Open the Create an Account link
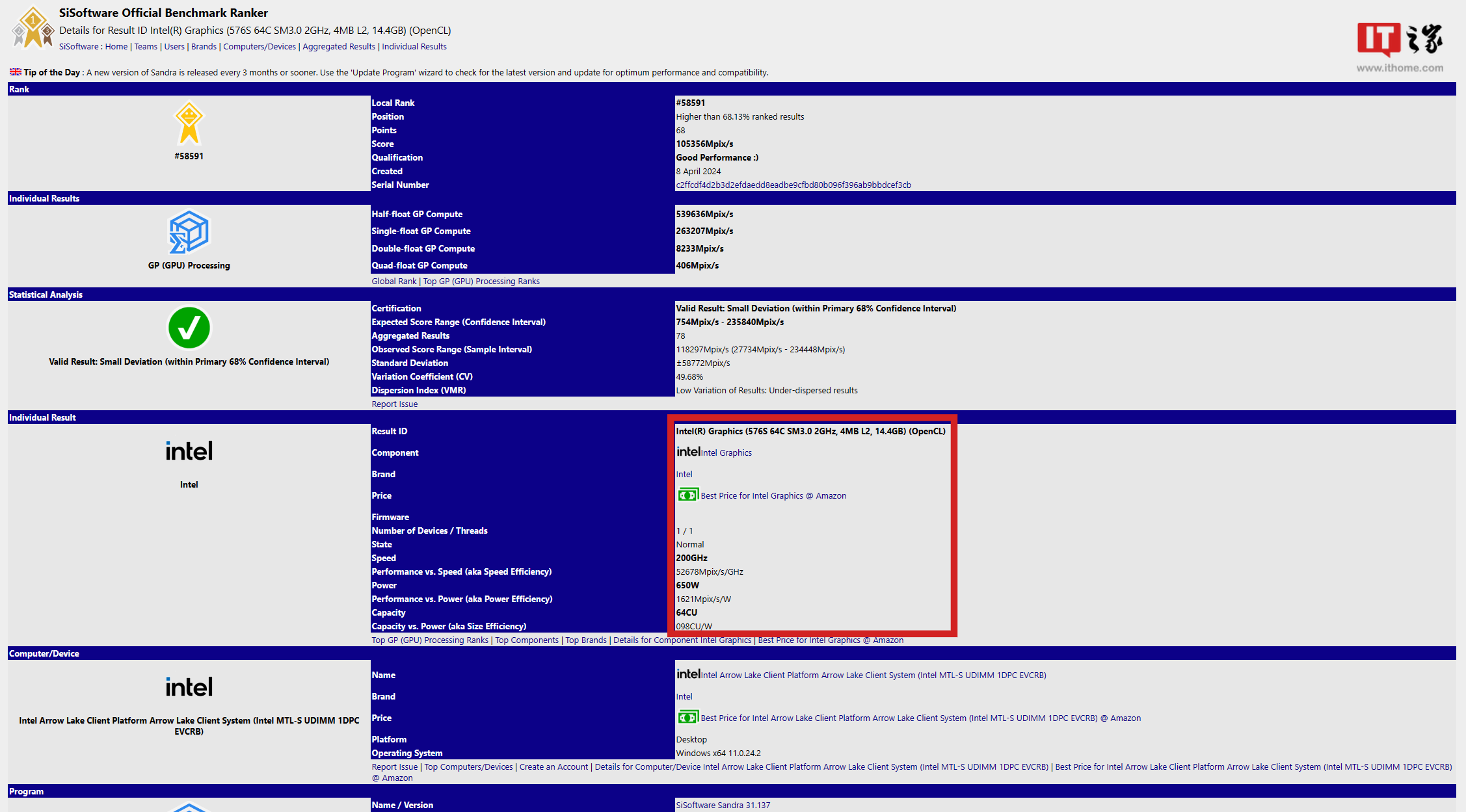This screenshot has width=1466, height=812. [553, 767]
